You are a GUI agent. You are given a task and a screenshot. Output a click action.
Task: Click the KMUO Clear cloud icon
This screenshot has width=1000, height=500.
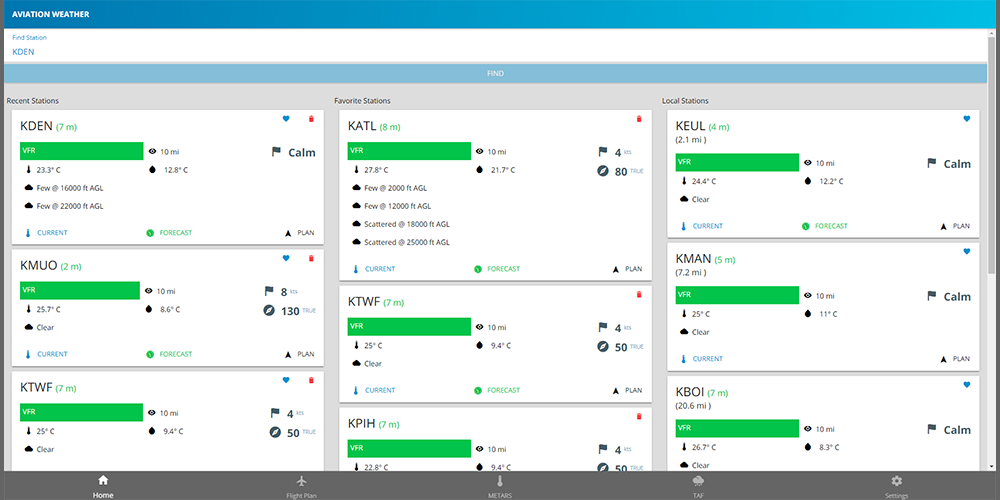29,327
